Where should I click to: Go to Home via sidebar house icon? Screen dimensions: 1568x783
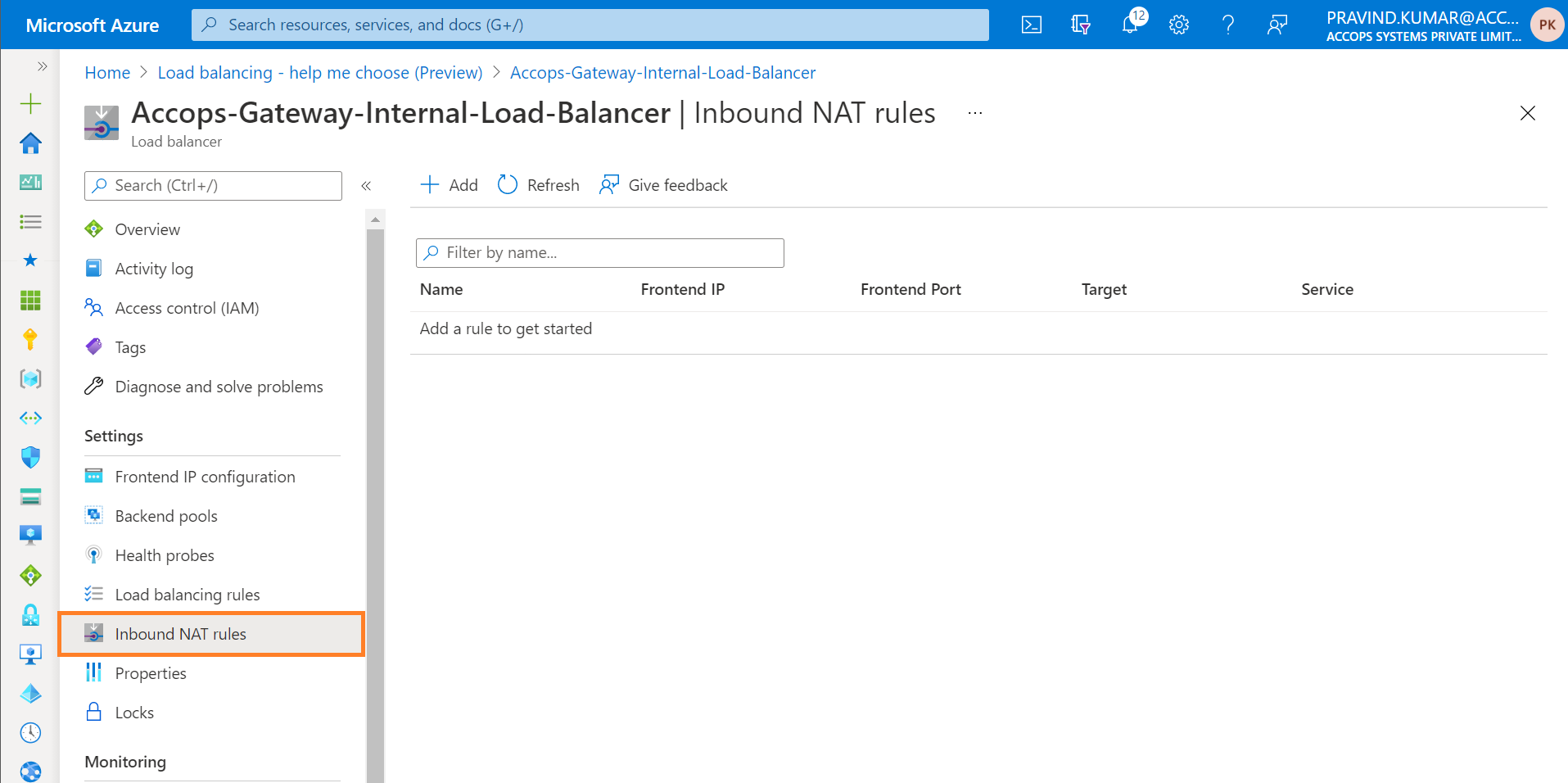30,143
